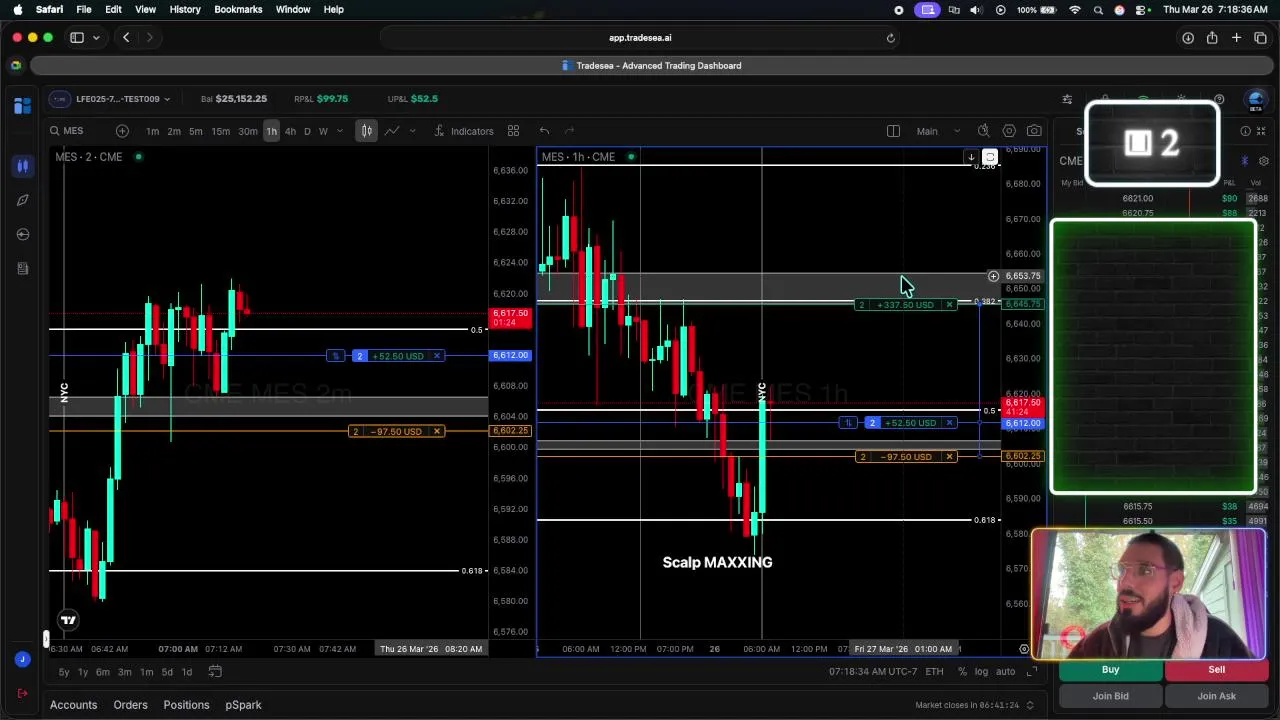Screen dimensions: 1280x720
Task: Open the quick search icon in chart toolbar
Action: (x=984, y=131)
